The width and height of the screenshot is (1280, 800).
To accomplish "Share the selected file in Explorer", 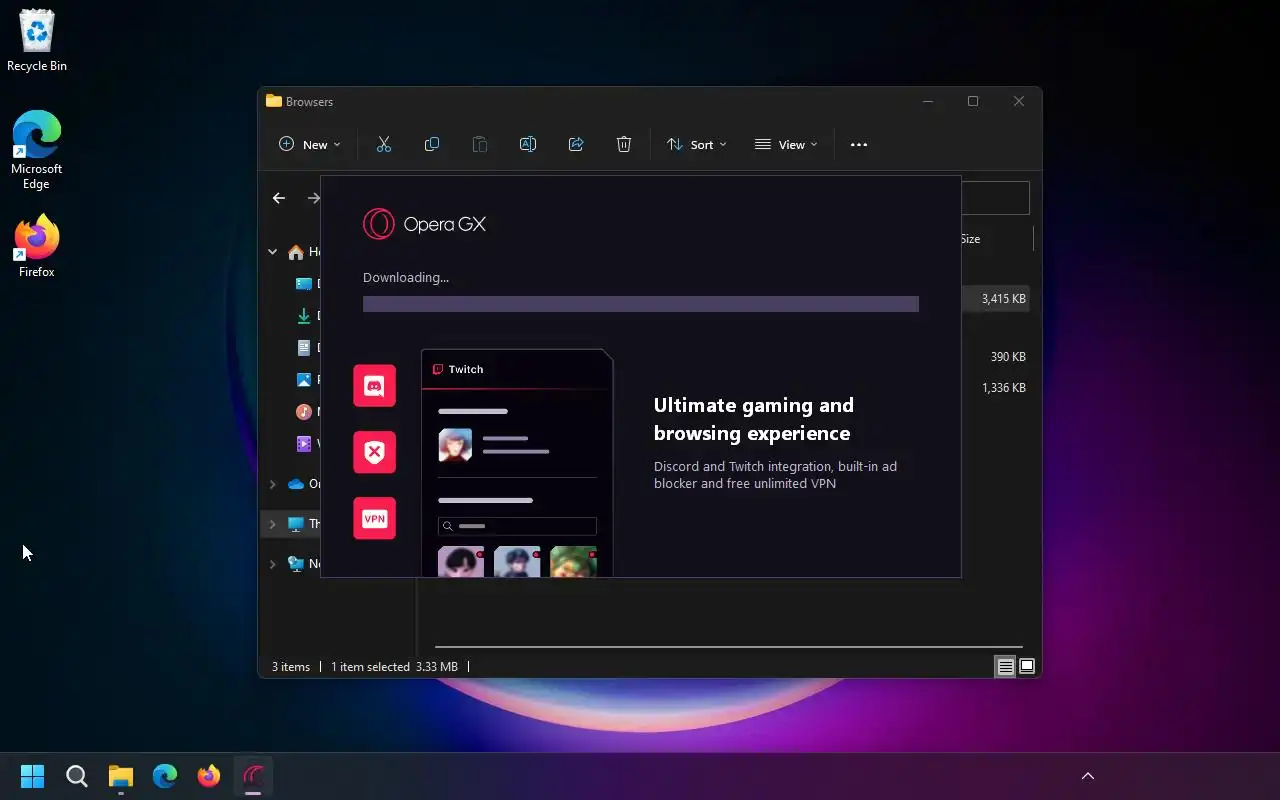I will click(575, 144).
